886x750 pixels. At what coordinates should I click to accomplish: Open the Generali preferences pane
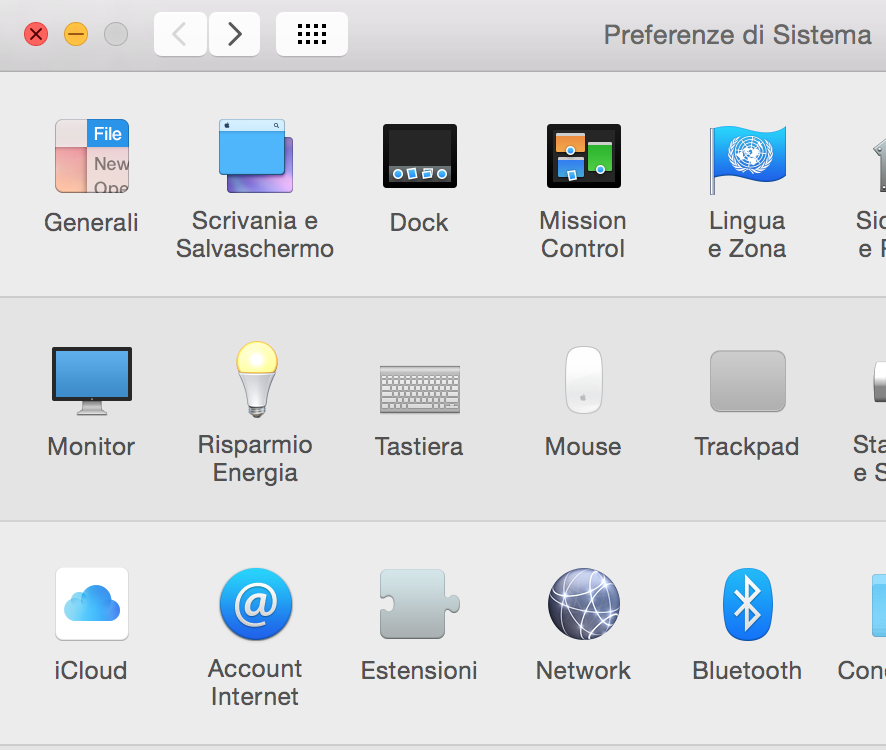click(x=92, y=156)
